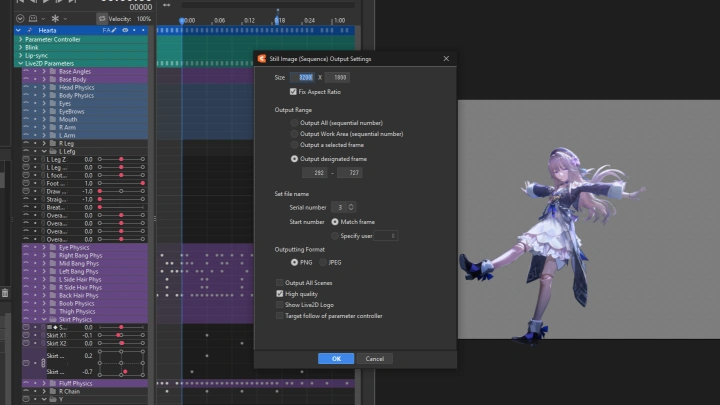Screen dimensions: 720x405
Task: Click the Serial number stepper arrows
Action: (351, 207)
